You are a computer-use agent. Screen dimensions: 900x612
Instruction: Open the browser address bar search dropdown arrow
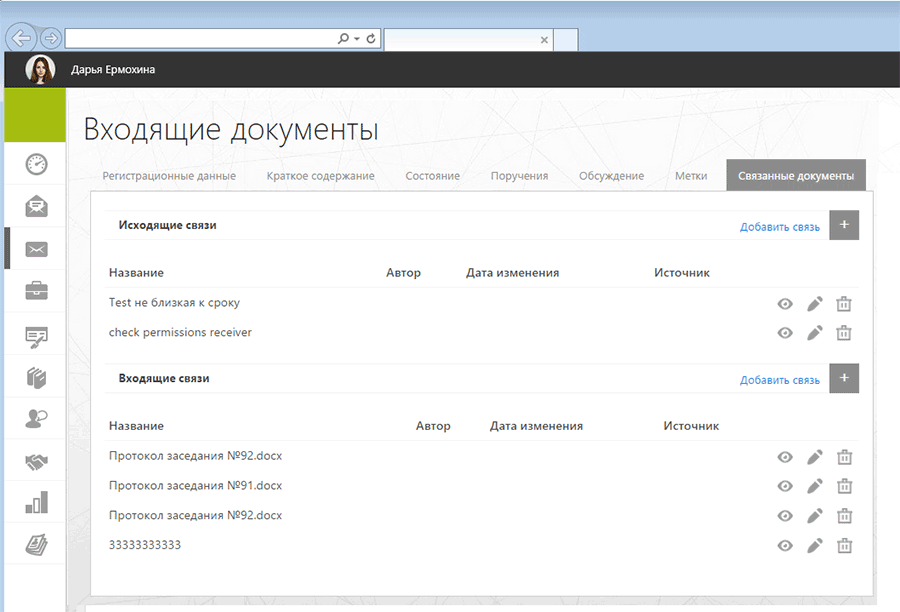[x=357, y=39]
